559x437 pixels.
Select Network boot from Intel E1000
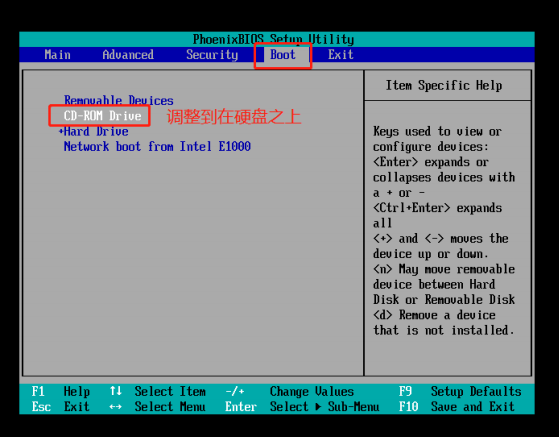pos(157,146)
